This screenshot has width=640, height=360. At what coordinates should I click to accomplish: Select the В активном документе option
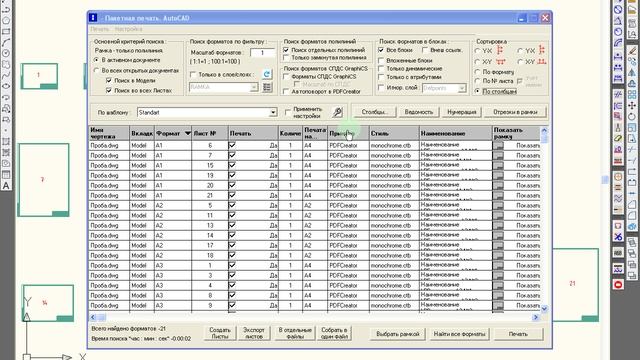pyautogui.click(x=96, y=60)
